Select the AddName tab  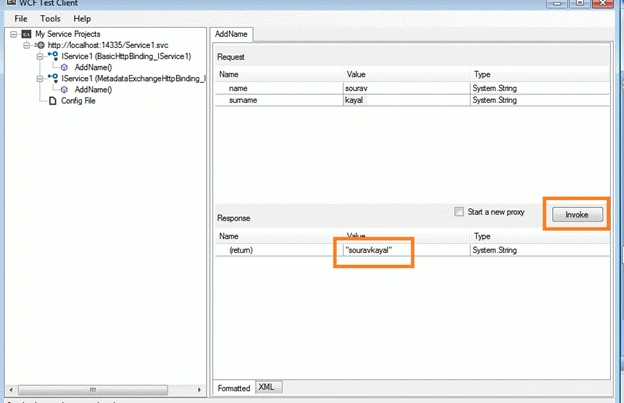[231, 34]
